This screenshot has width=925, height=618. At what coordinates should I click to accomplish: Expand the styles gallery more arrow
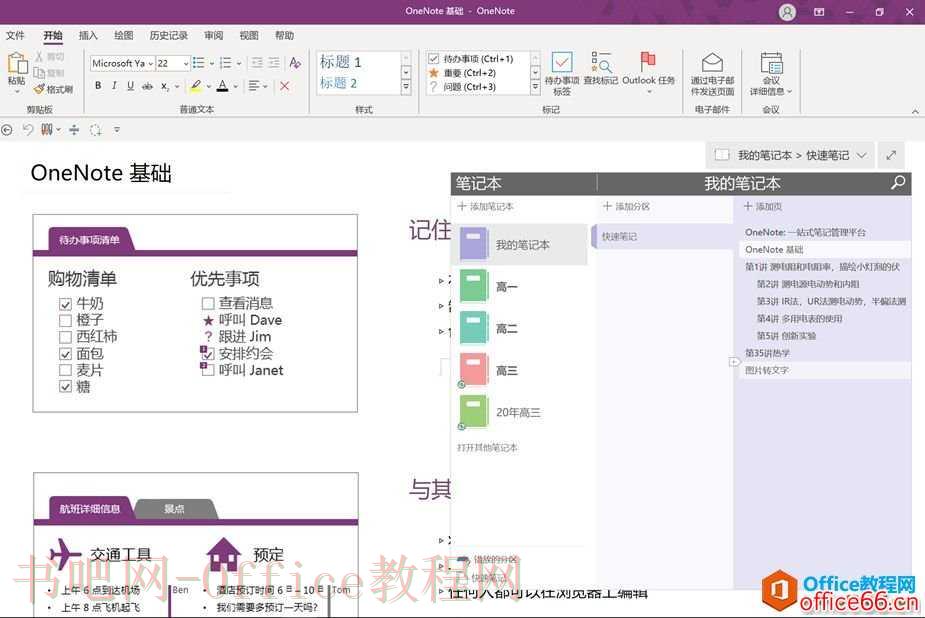pos(406,87)
